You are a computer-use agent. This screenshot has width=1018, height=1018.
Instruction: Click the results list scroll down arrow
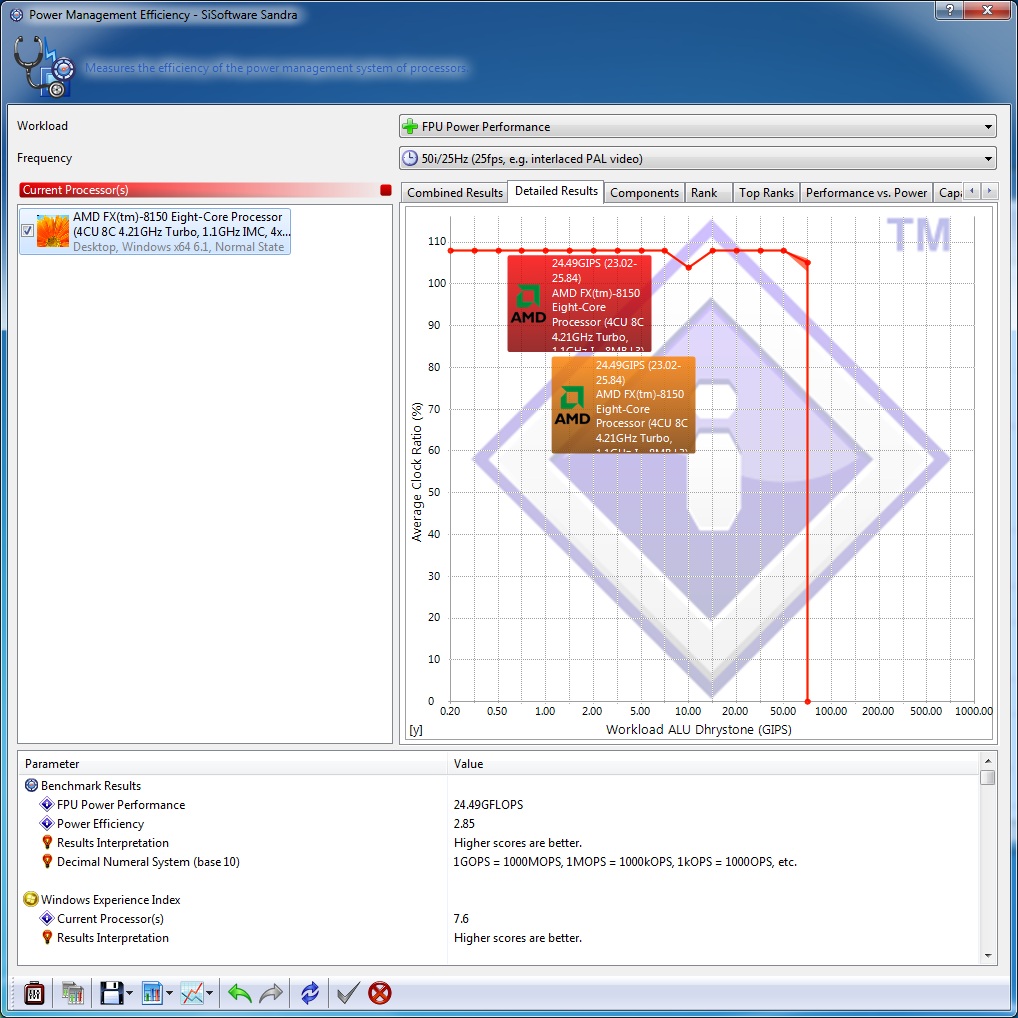coord(987,956)
